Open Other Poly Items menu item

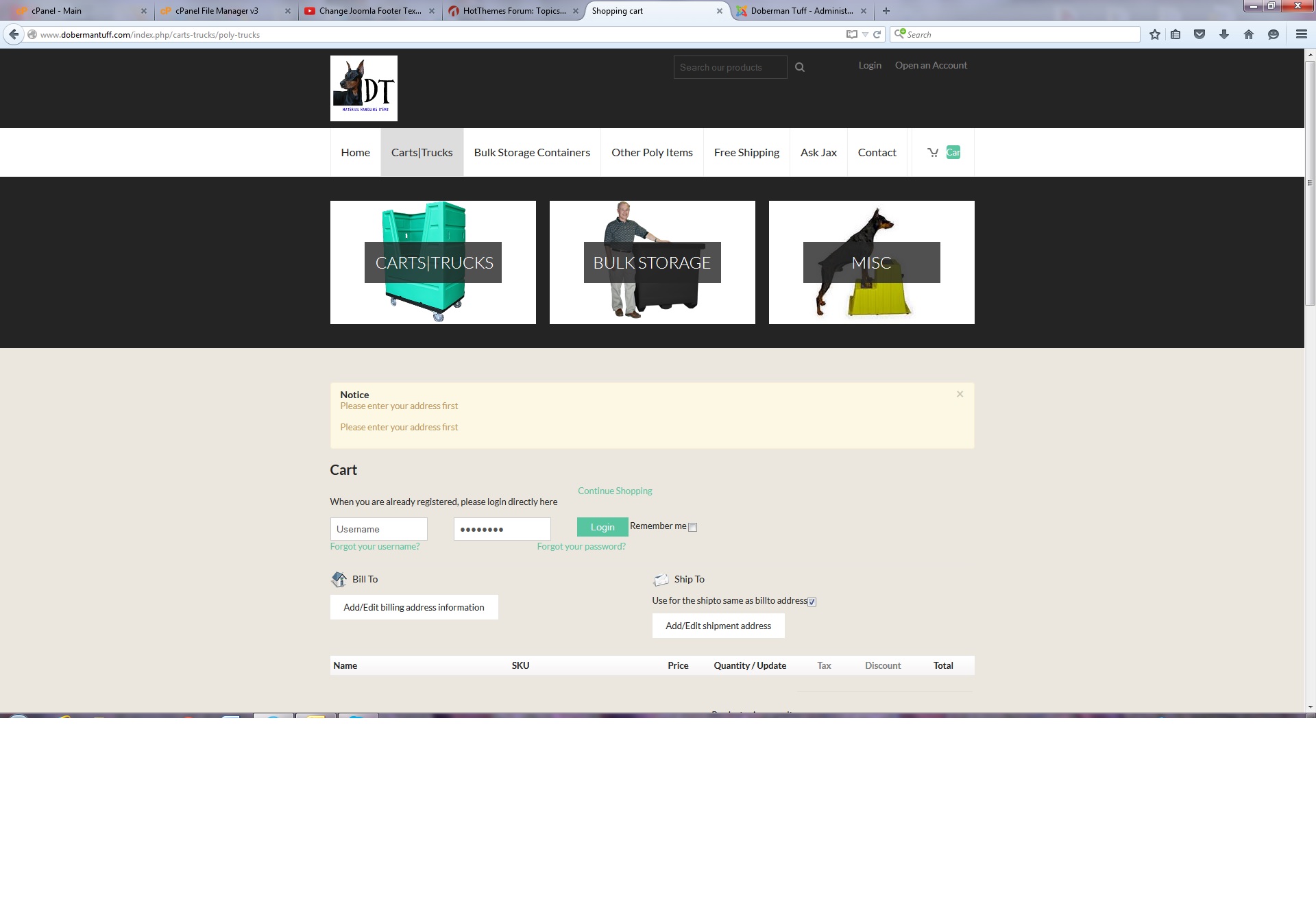pos(652,152)
